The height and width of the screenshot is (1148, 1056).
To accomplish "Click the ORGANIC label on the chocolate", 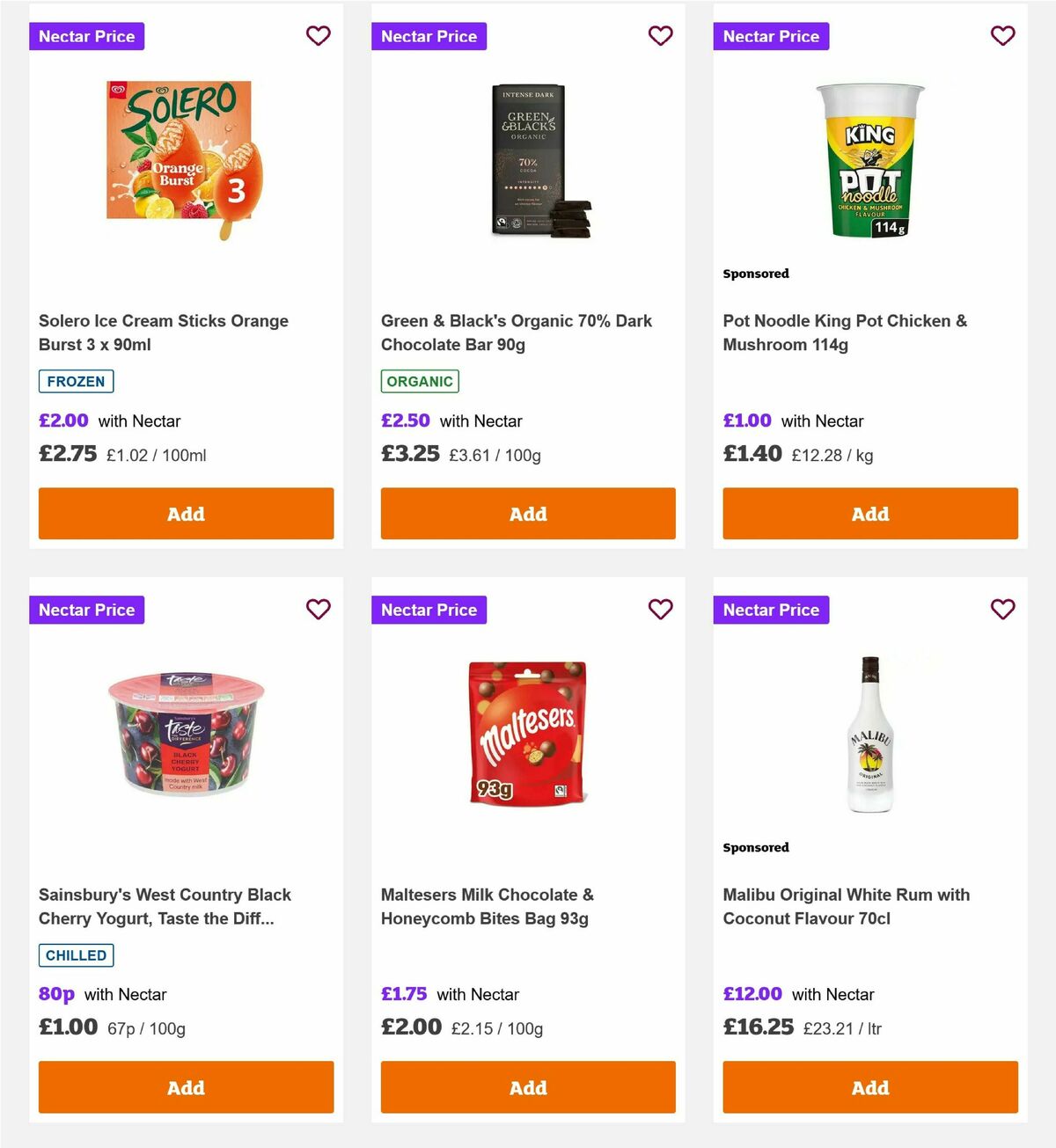I will (420, 381).
